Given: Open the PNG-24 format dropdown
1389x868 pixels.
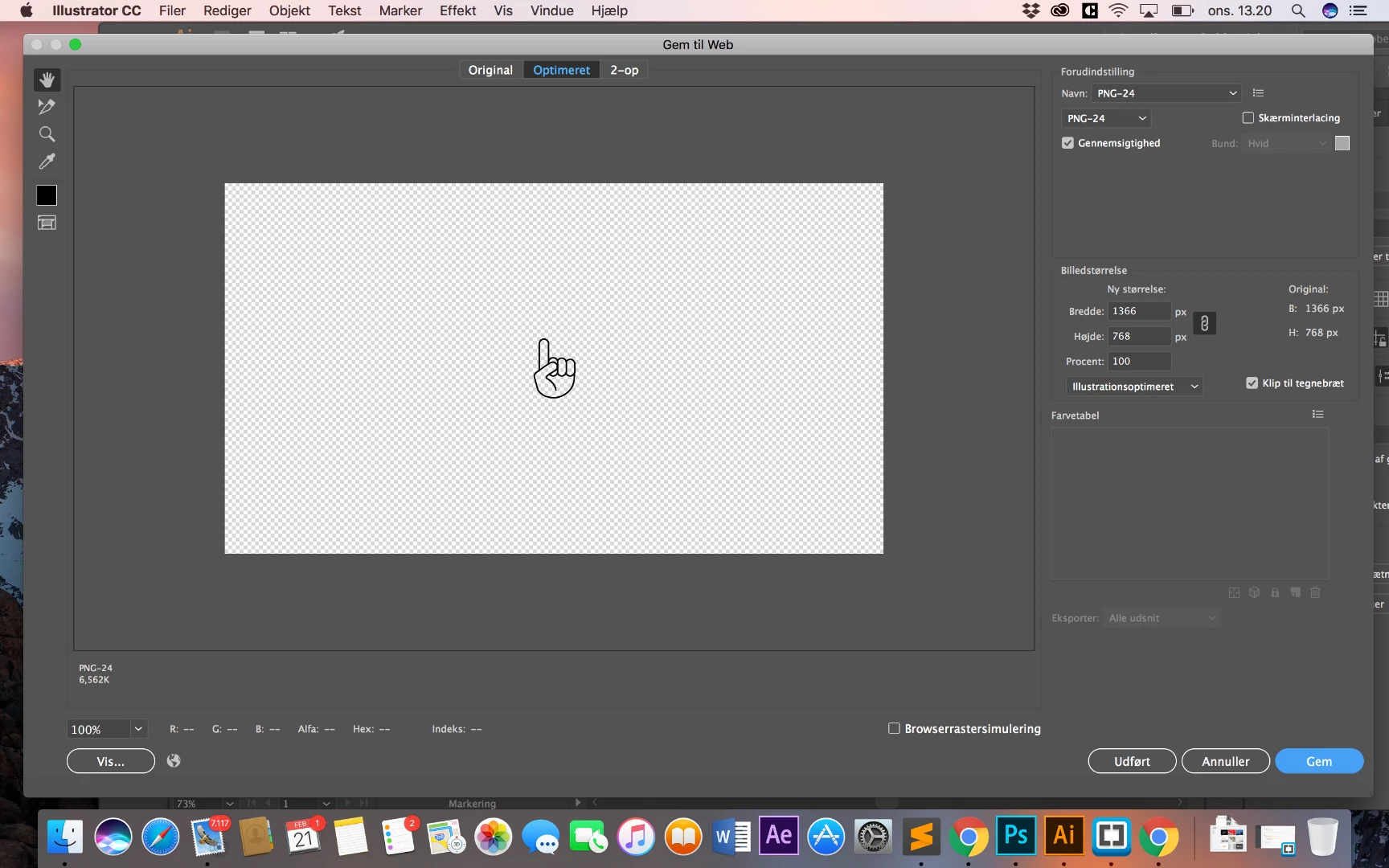Looking at the screenshot, I should (1106, 118).
